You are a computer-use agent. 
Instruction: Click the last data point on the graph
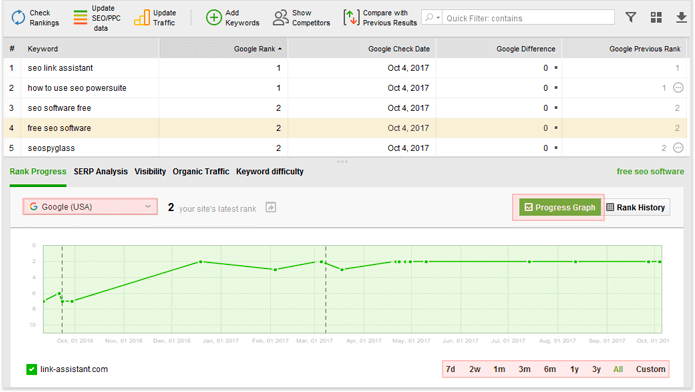pos(660,262)
